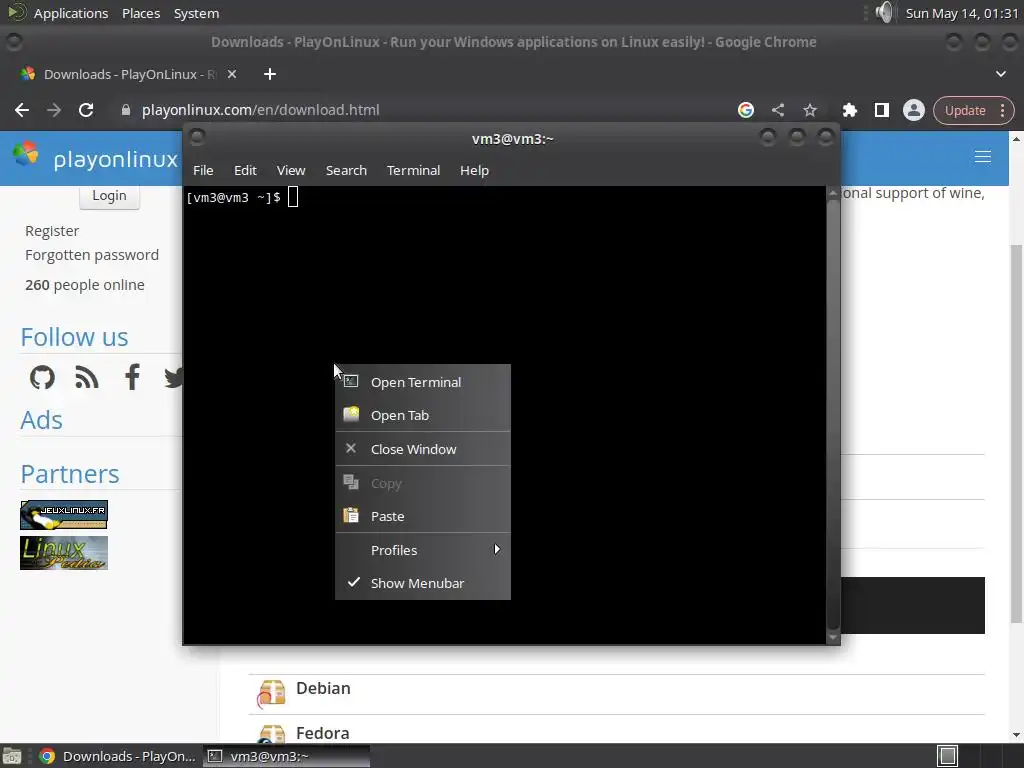The image size is (1024, 768).
Task: Open the System panel menu
Action: [x=197, y=13]
